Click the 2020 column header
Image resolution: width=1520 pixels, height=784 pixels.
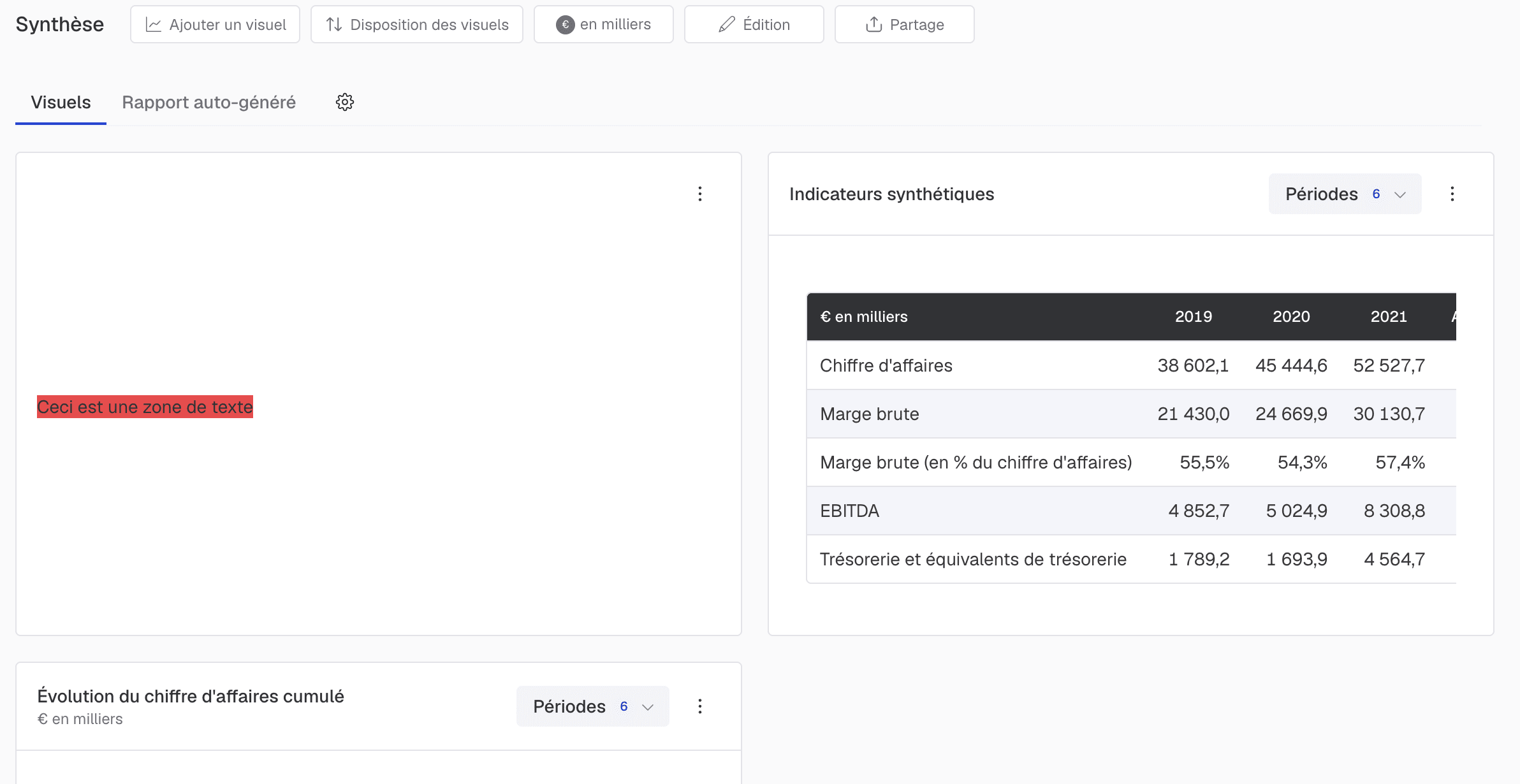(1291, 317)
